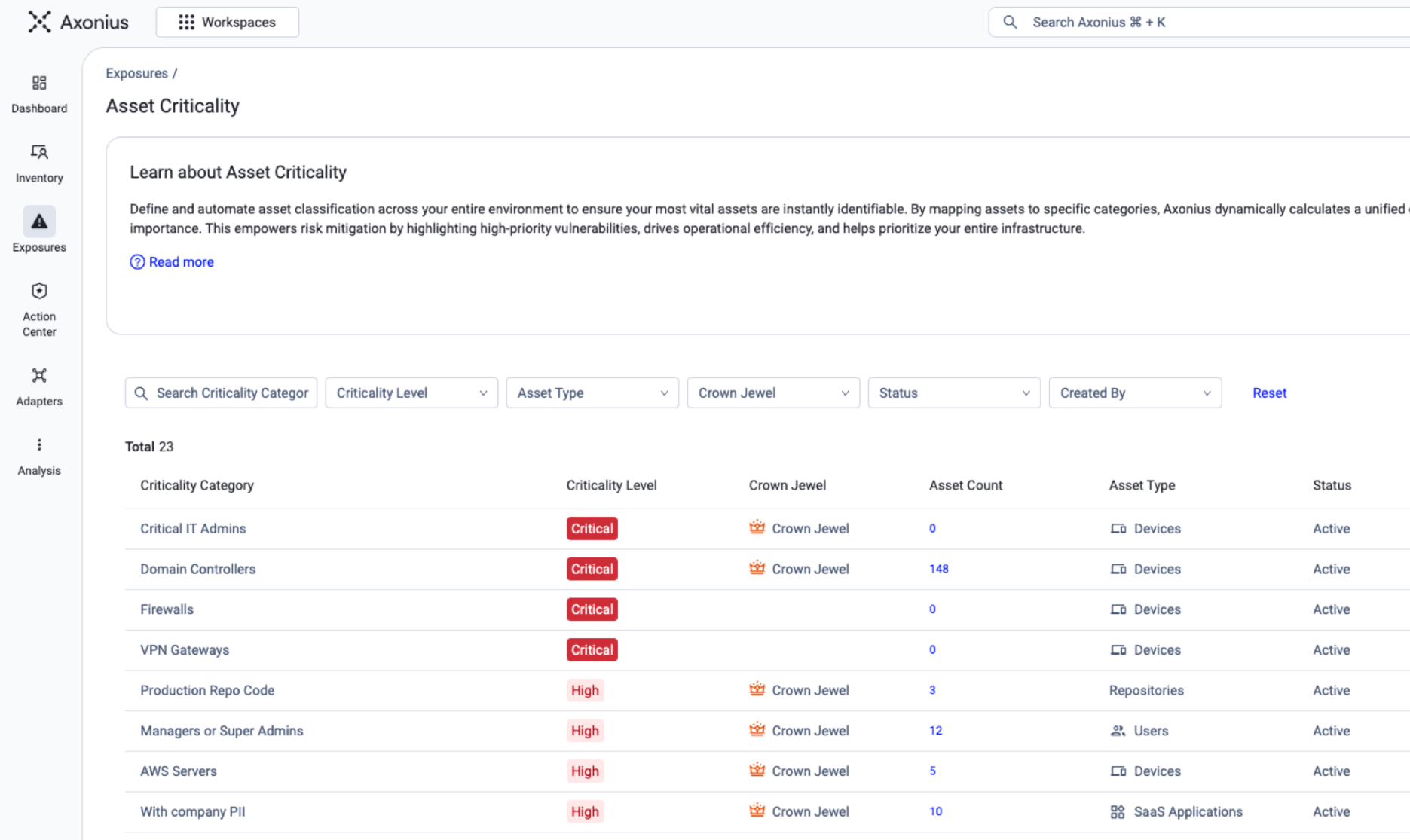This screenshot has width=1410, height=840.
Task: Click the Axonius logo icon
Action: (x=39, y=22)
